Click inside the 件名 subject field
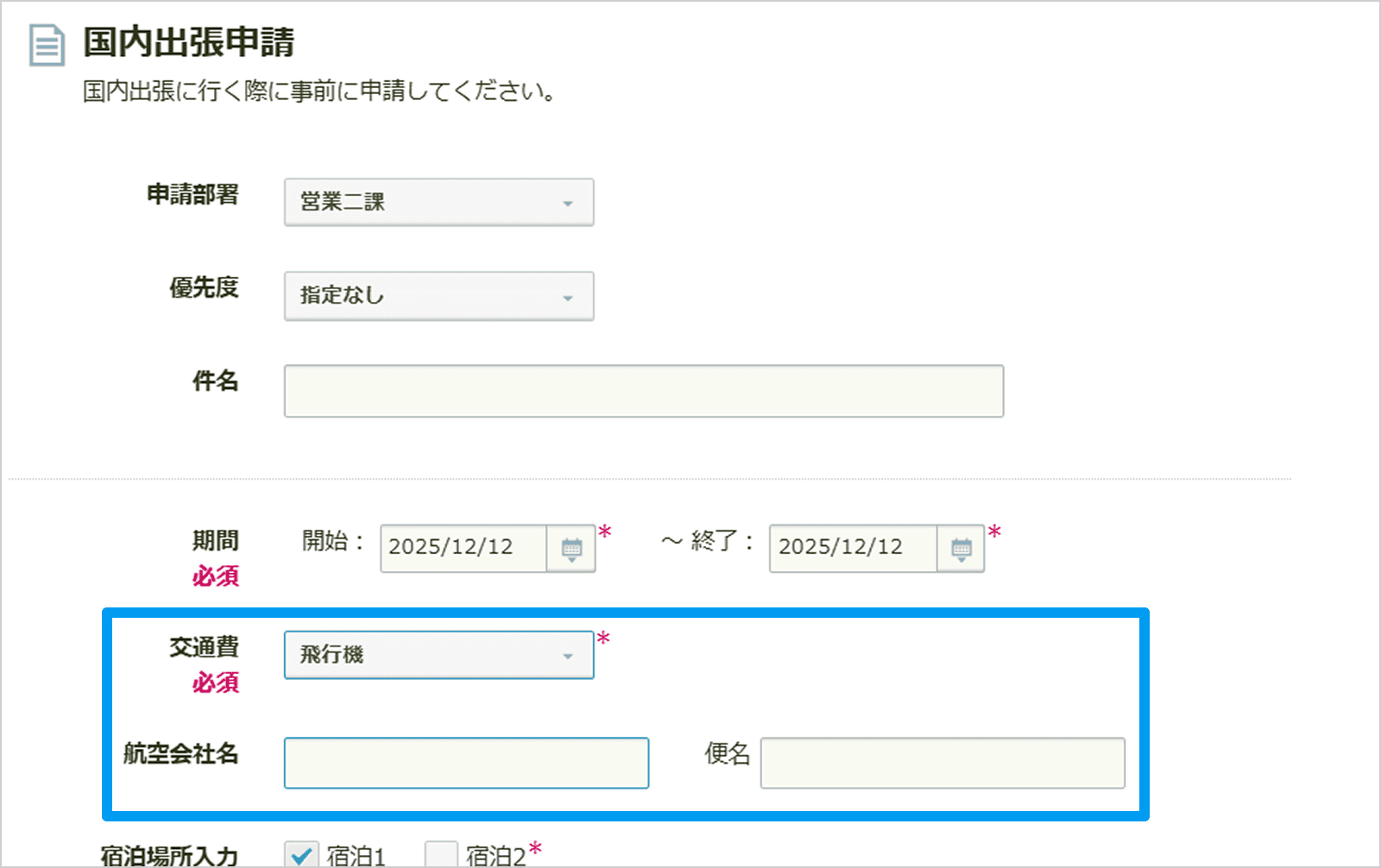This screenshot has height=868, width=1381. click(x=643, y=391)
